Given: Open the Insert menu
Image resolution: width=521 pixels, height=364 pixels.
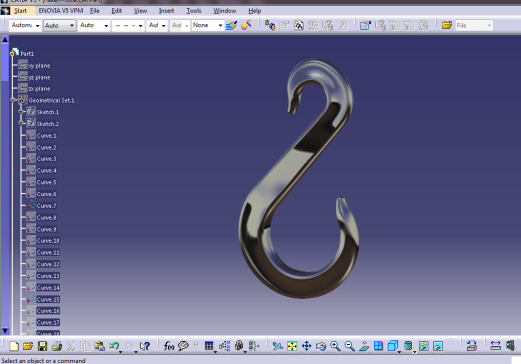Looking at the screenshot, I should [x=166, y=11].
